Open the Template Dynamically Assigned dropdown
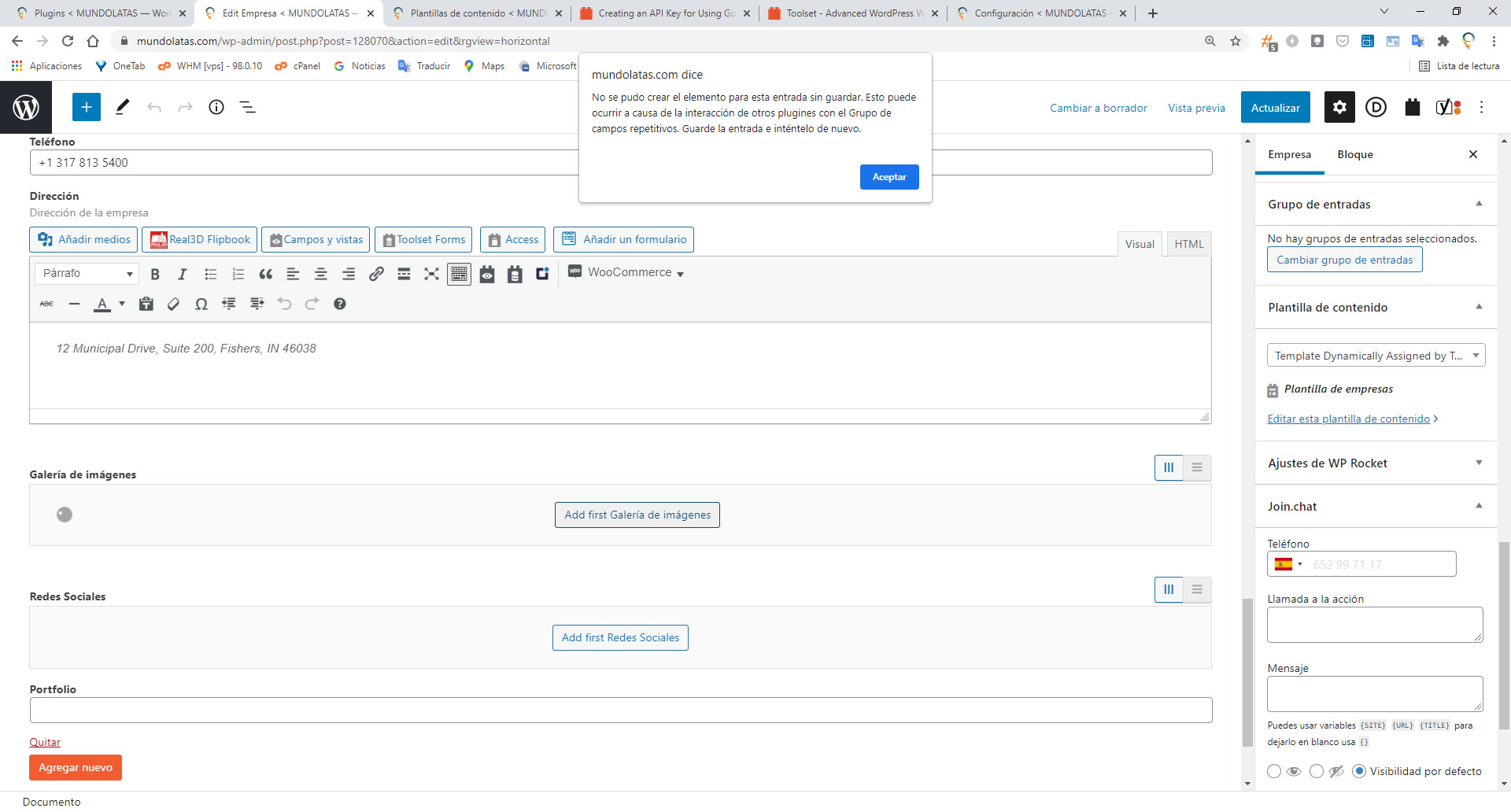1511x812 pixels. click(1376, 356)
